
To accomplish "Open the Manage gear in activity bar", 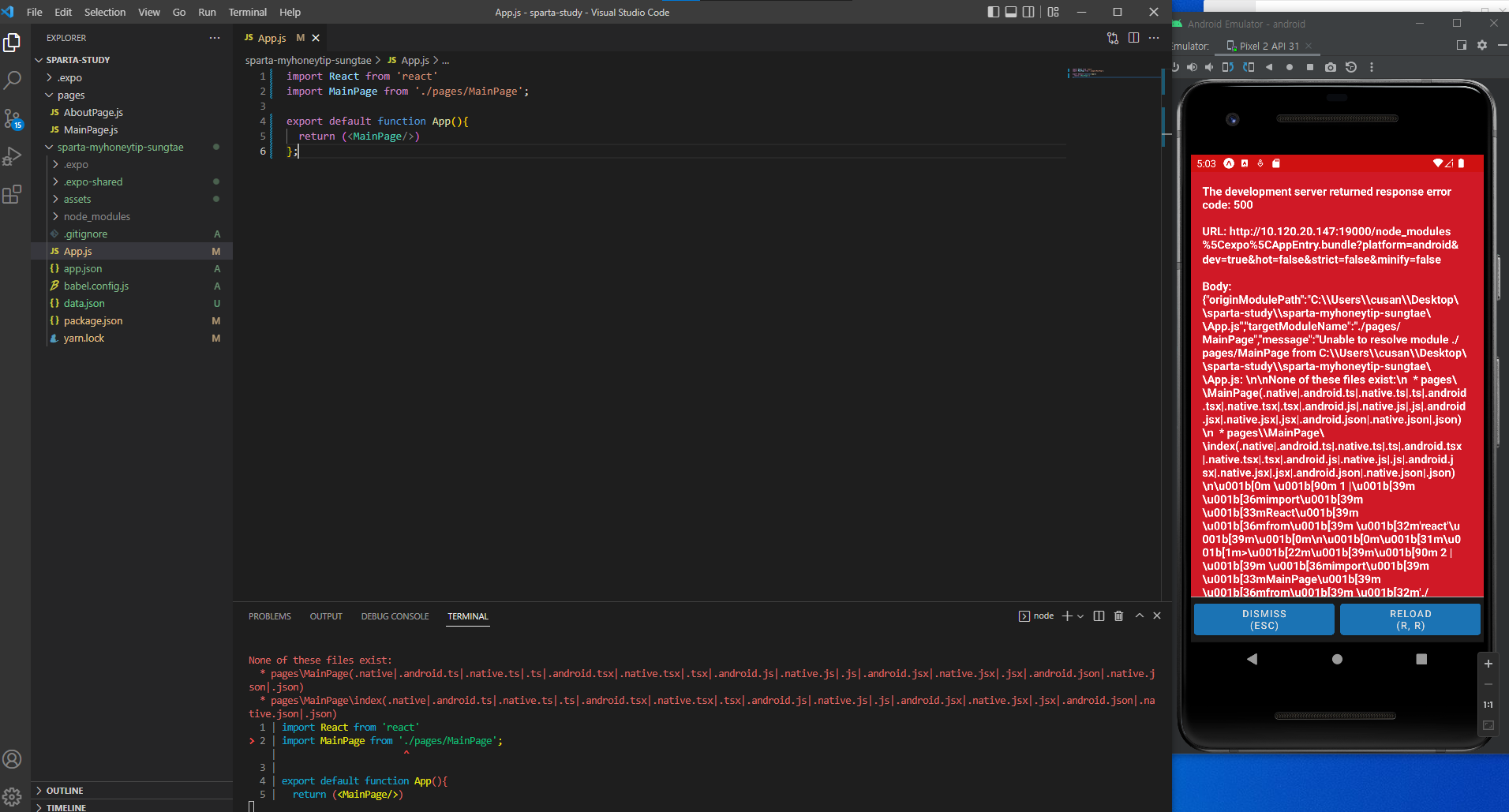I will (12, 796).
